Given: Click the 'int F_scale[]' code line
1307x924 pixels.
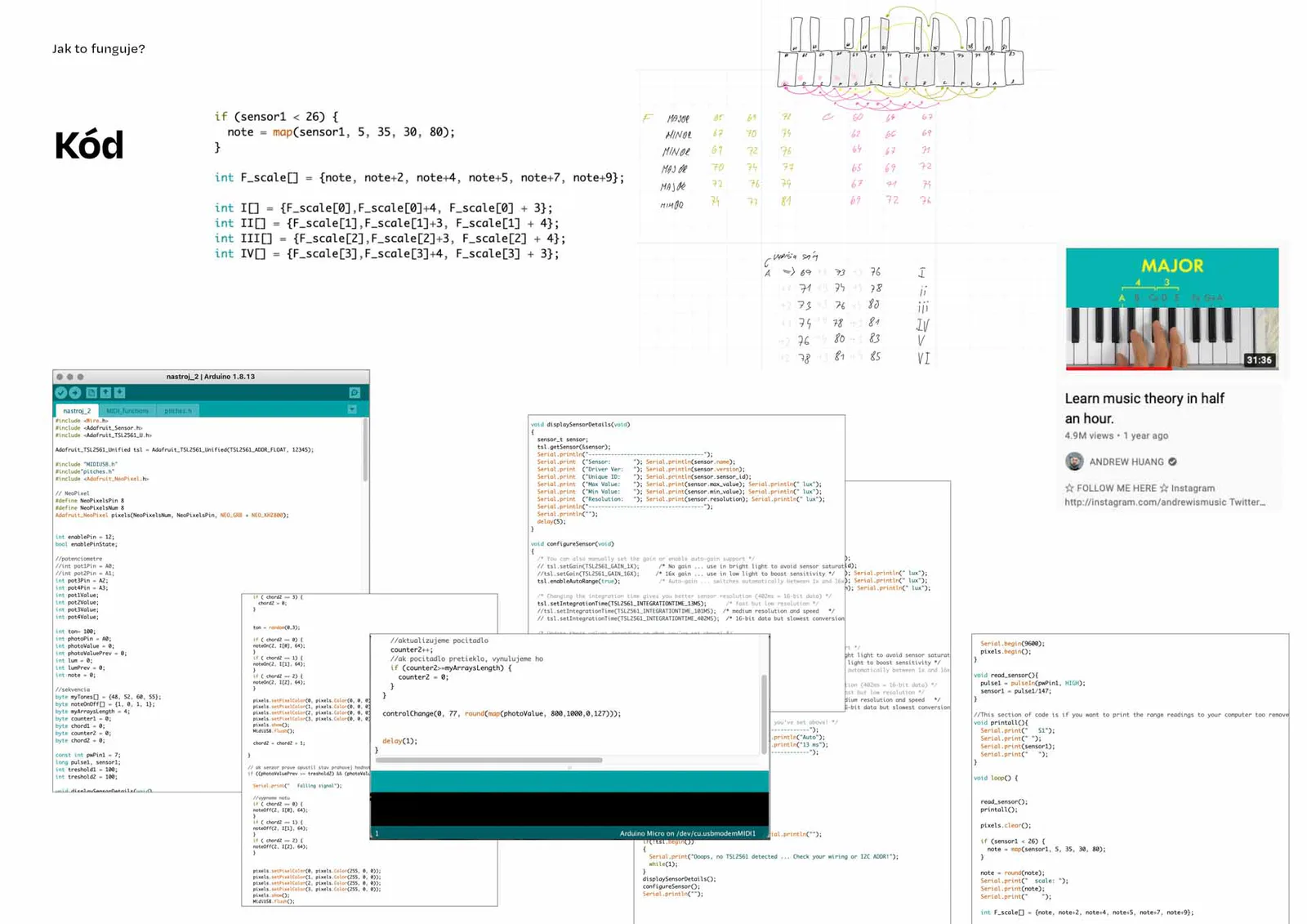Looking at the screenshot, I should 419,177.
